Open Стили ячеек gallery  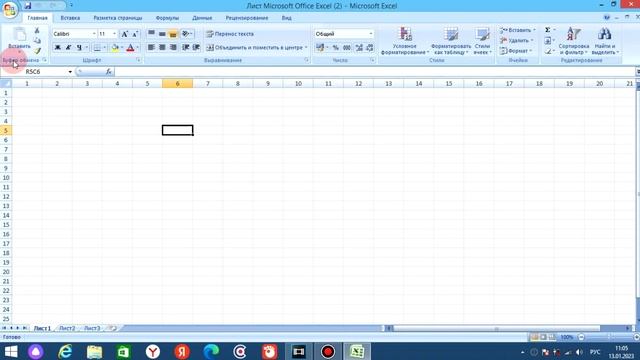pos(482,41)
